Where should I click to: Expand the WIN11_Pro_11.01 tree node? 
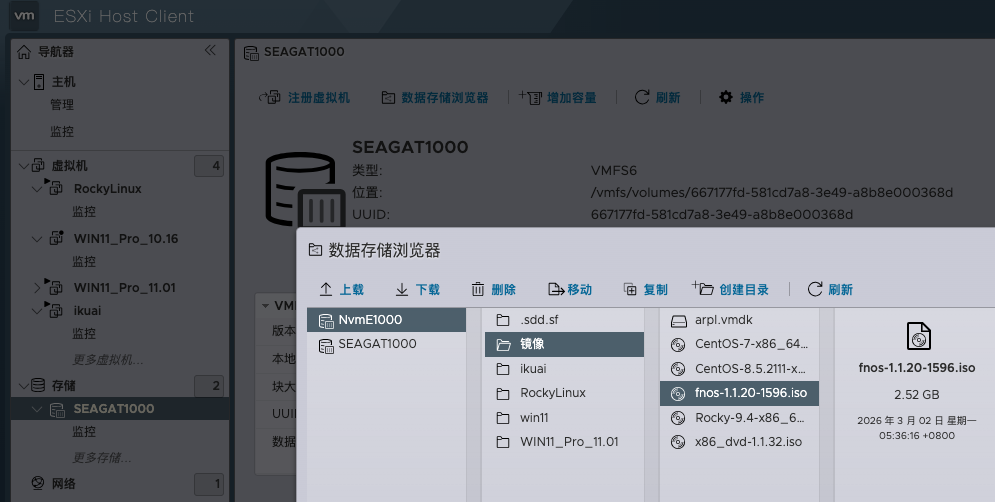(37, 288)
